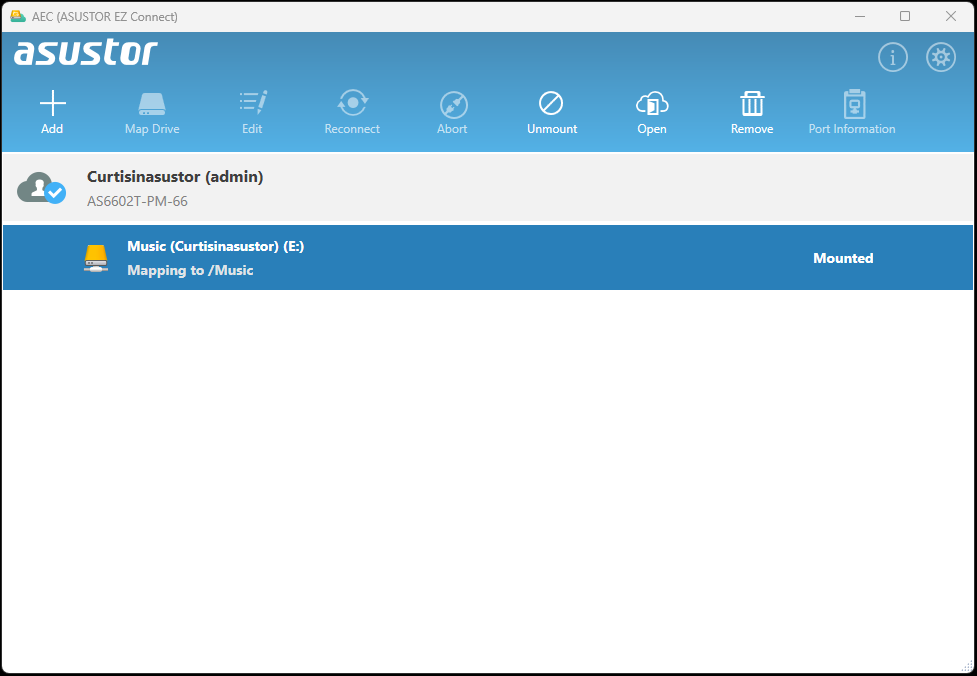
Task: Click the AEC app icon in title bar
Action: pos(17,16)
